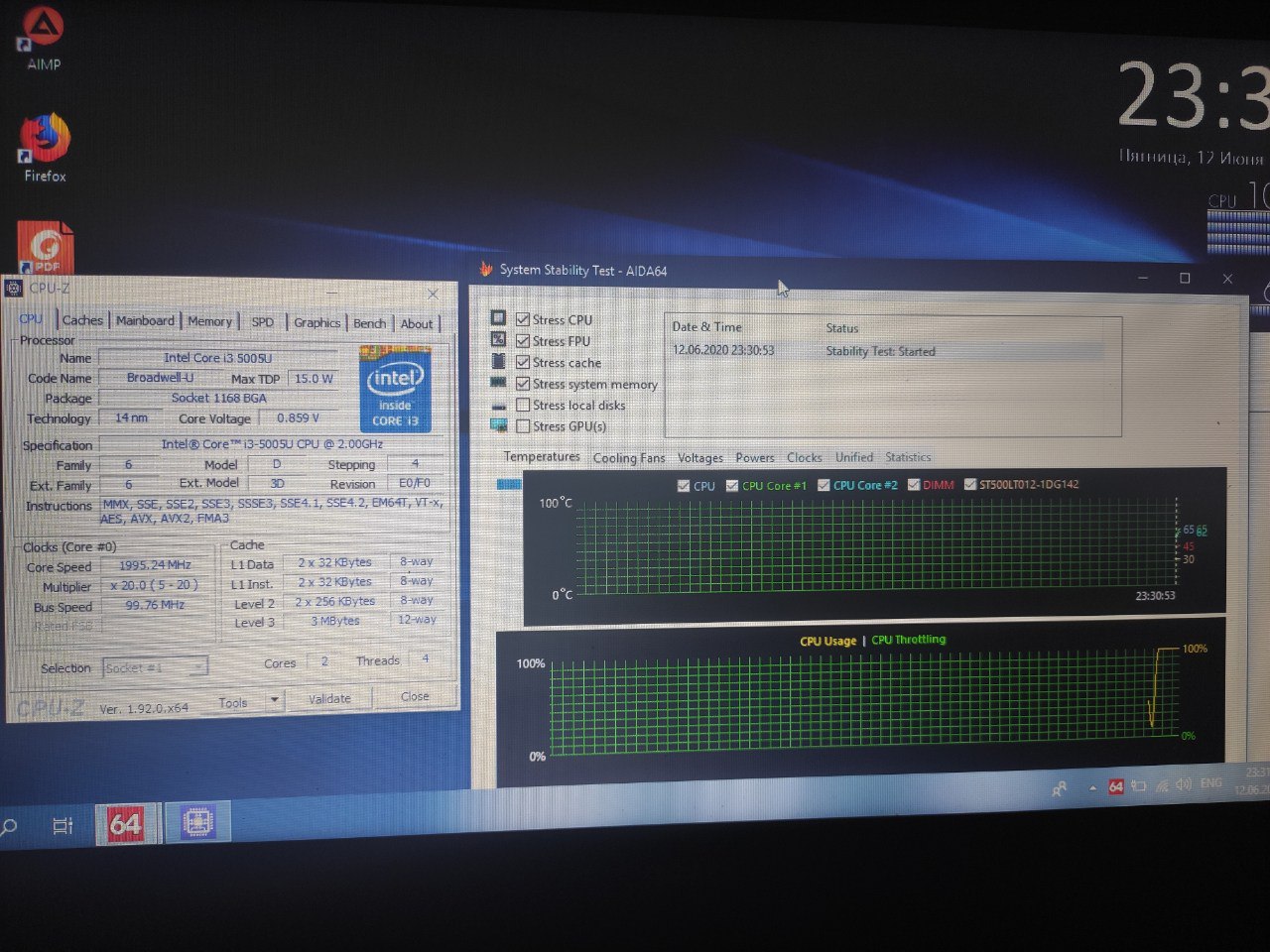
Task: Switch to the Temperatures tab in AIDA64
Action: coord(542,456)
